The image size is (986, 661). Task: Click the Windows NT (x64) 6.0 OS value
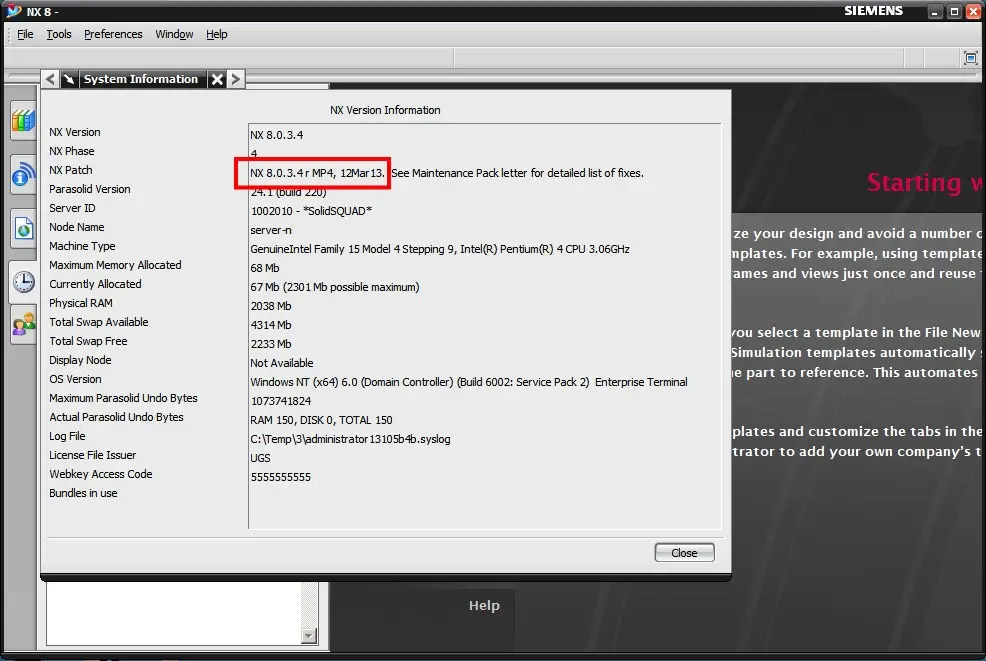pos(468,382)
